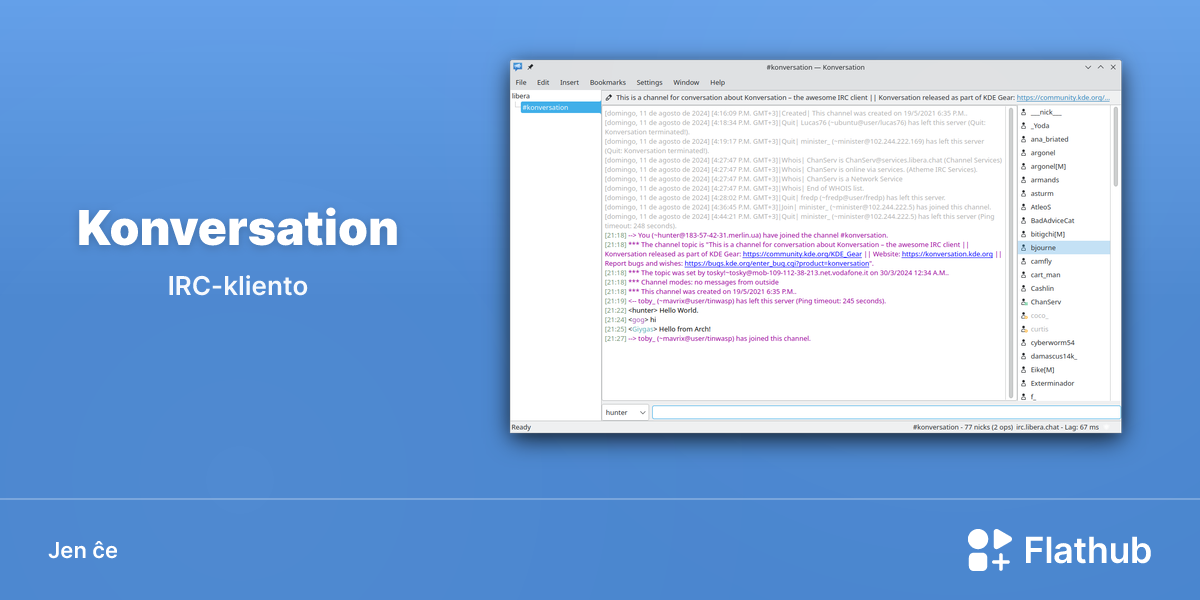Open the Window menu

point(686,82)
